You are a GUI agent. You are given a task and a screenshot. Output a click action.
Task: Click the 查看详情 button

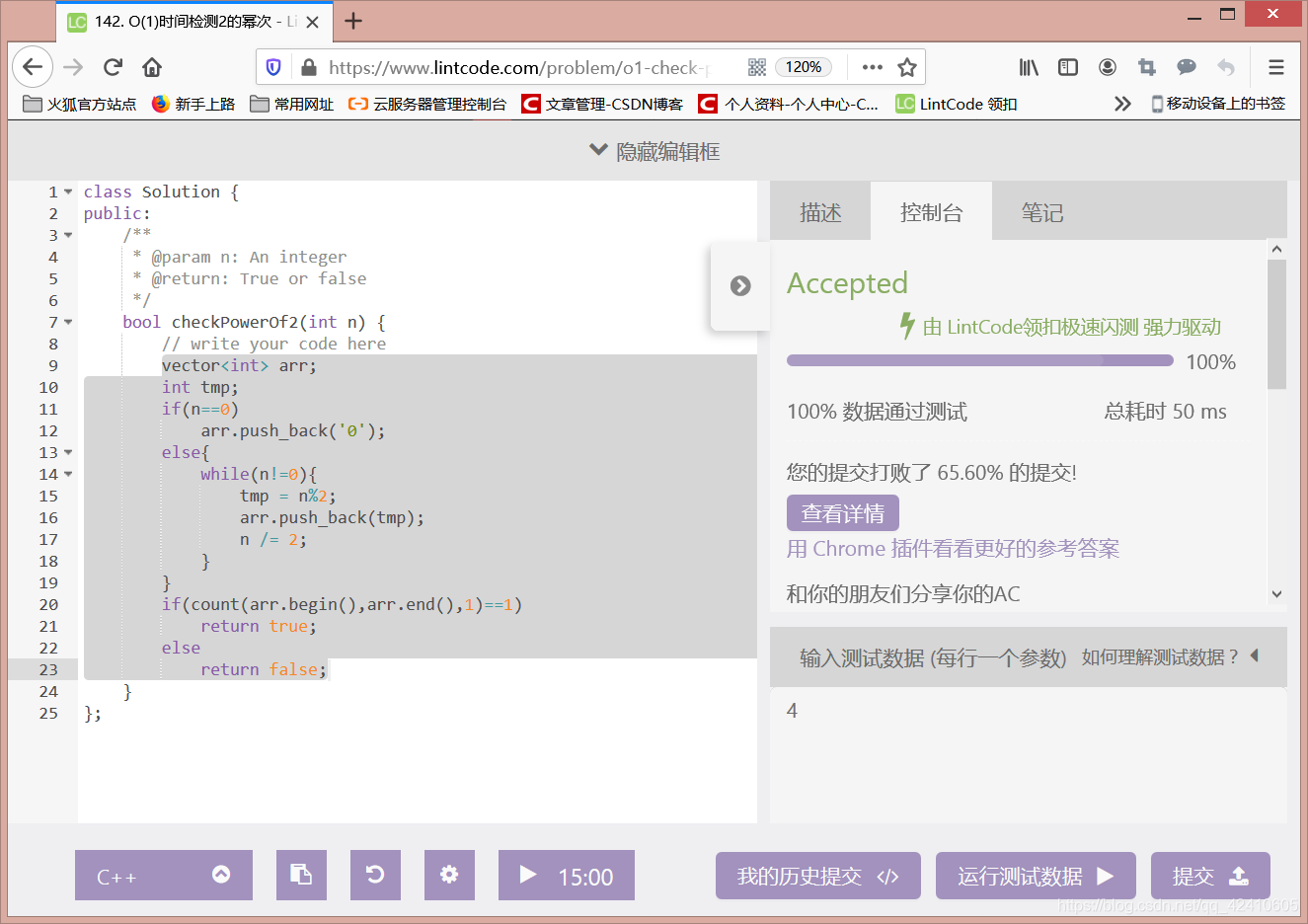[x=842, y=512]
